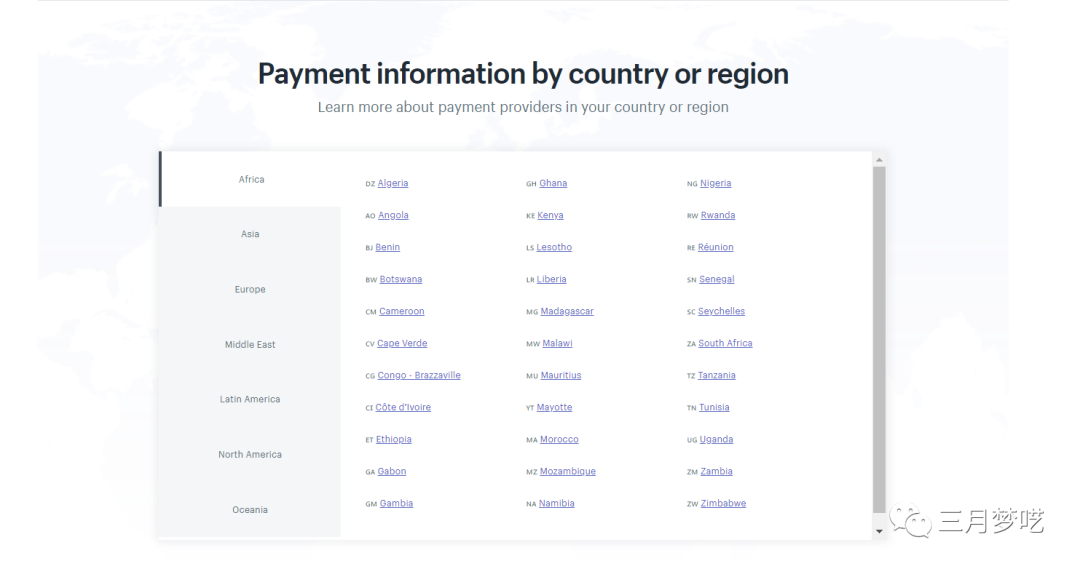Click the Mozambique link
Screen dimensions: 1080x569
point(568,472)
